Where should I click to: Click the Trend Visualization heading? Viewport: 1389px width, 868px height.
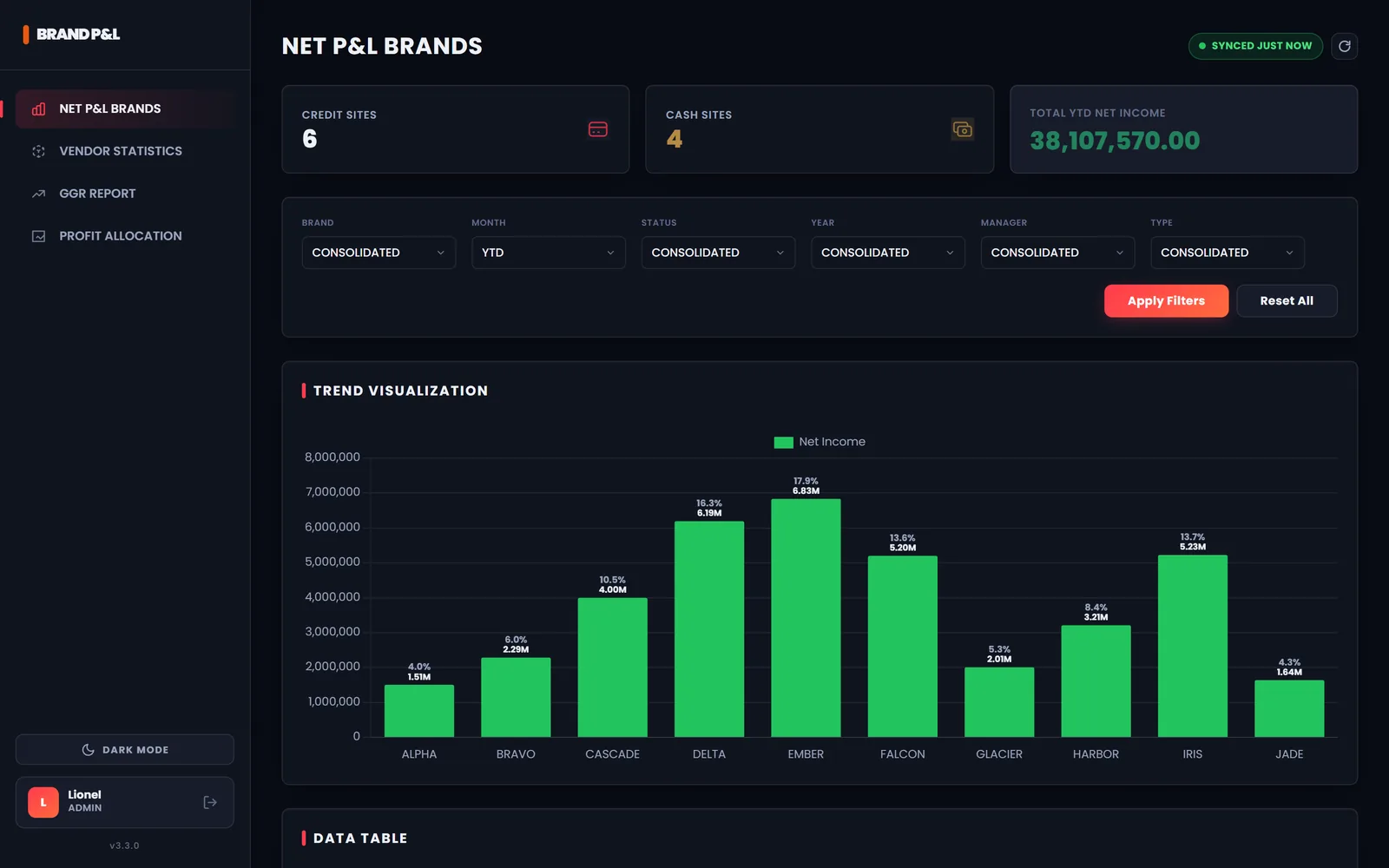click(x=400, y=391)
